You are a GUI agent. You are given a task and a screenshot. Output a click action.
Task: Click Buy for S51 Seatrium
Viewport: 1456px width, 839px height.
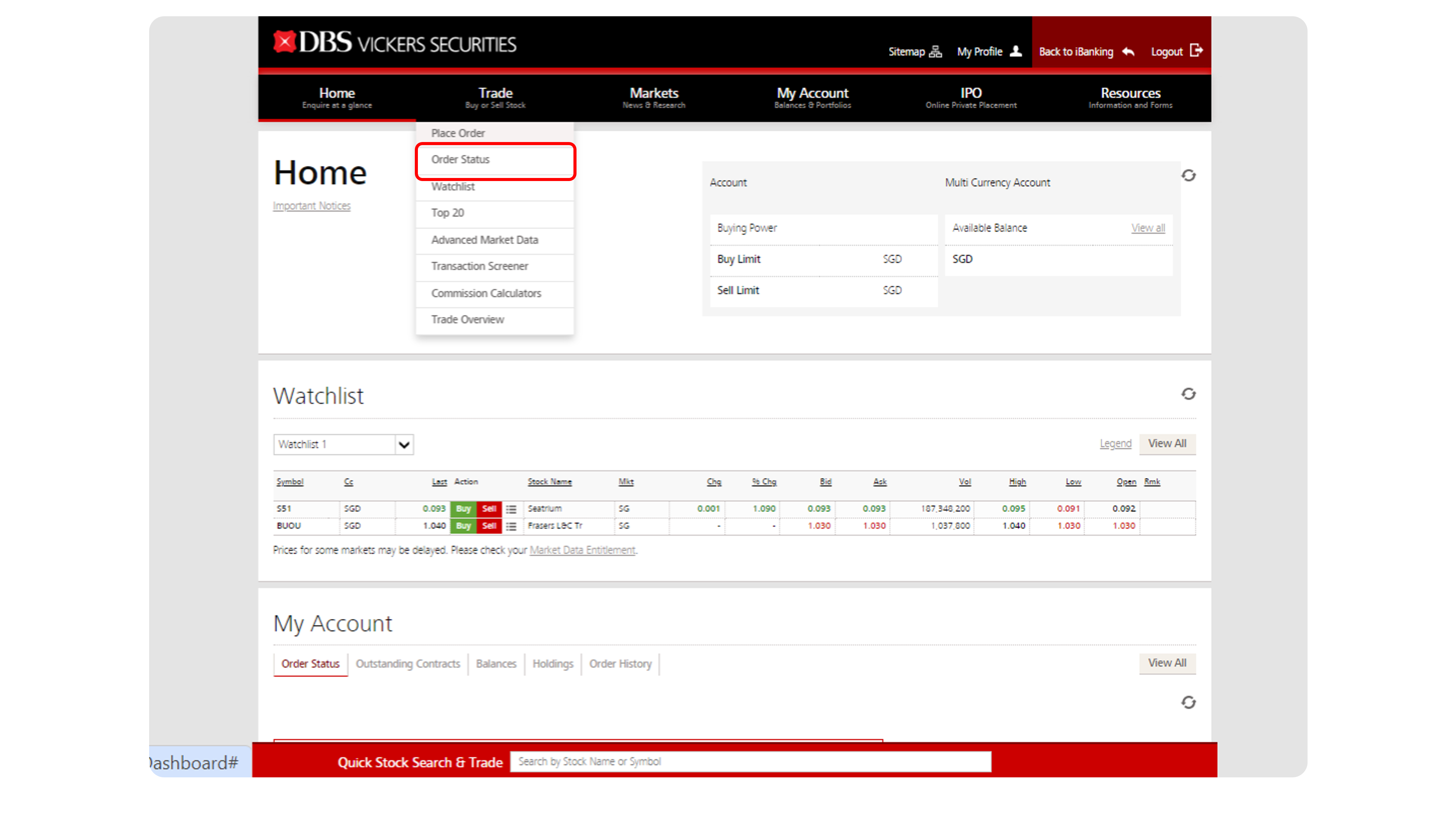tap(463, 509)
